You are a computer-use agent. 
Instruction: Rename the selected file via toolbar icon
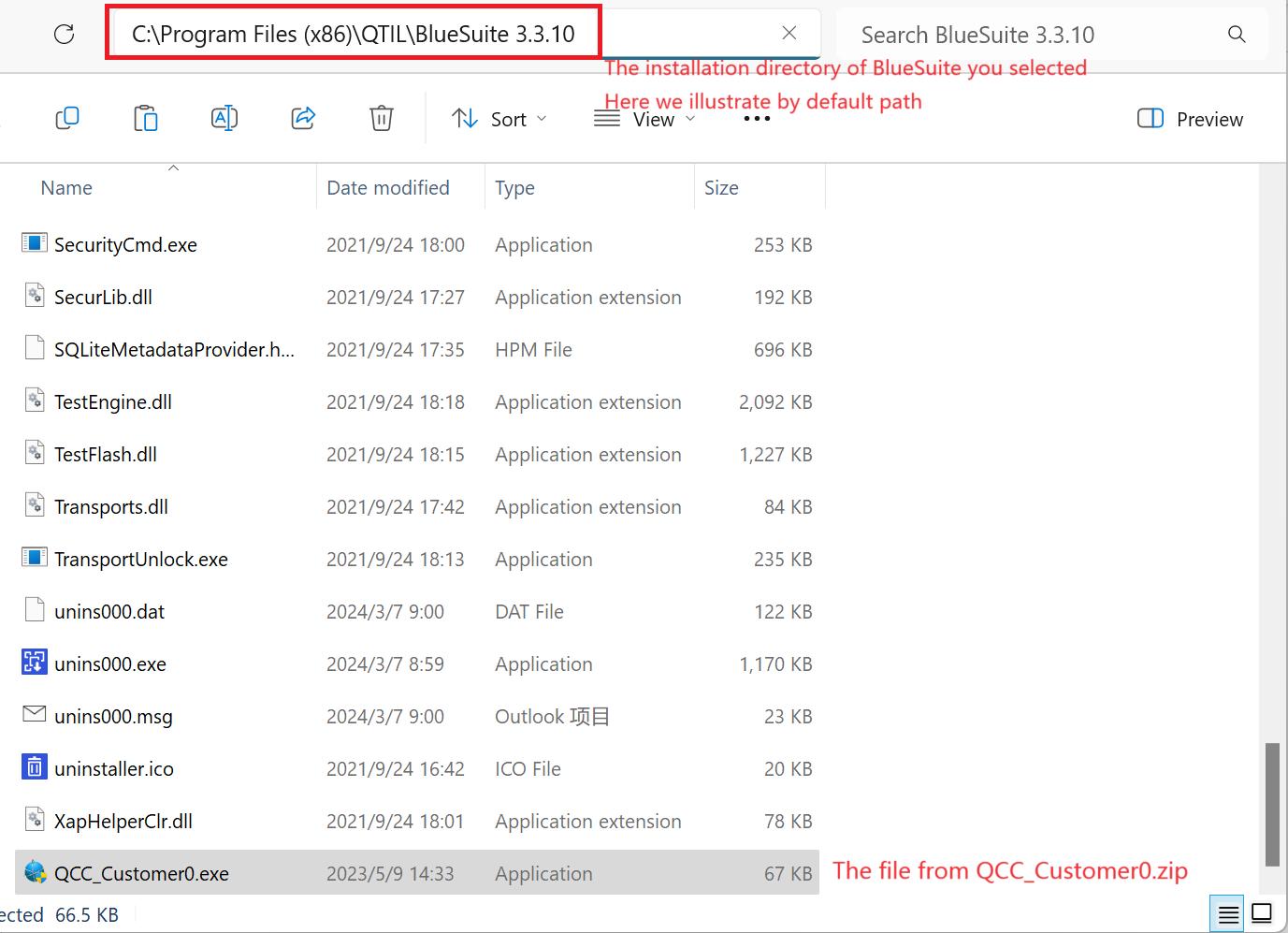224,119
